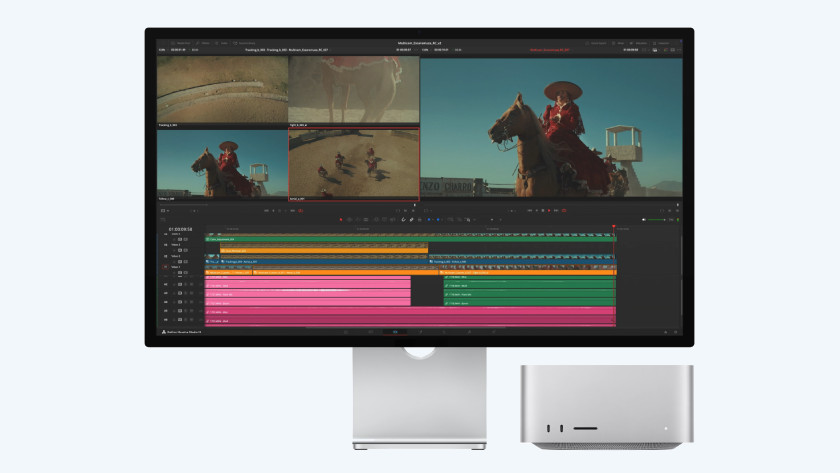Viewport: 840px width, 473px height.
Task: Select the horse legs close-up multicam angle
Action: click(x=354, y=89)
